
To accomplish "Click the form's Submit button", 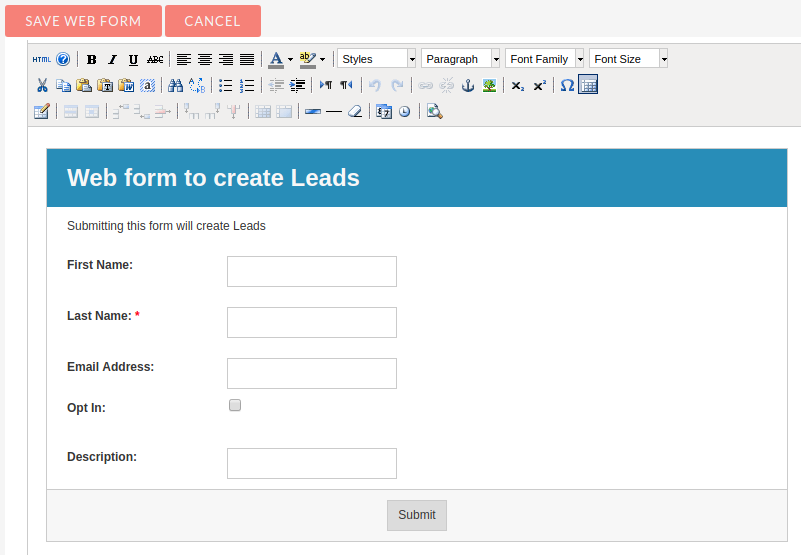I will 416,515.
